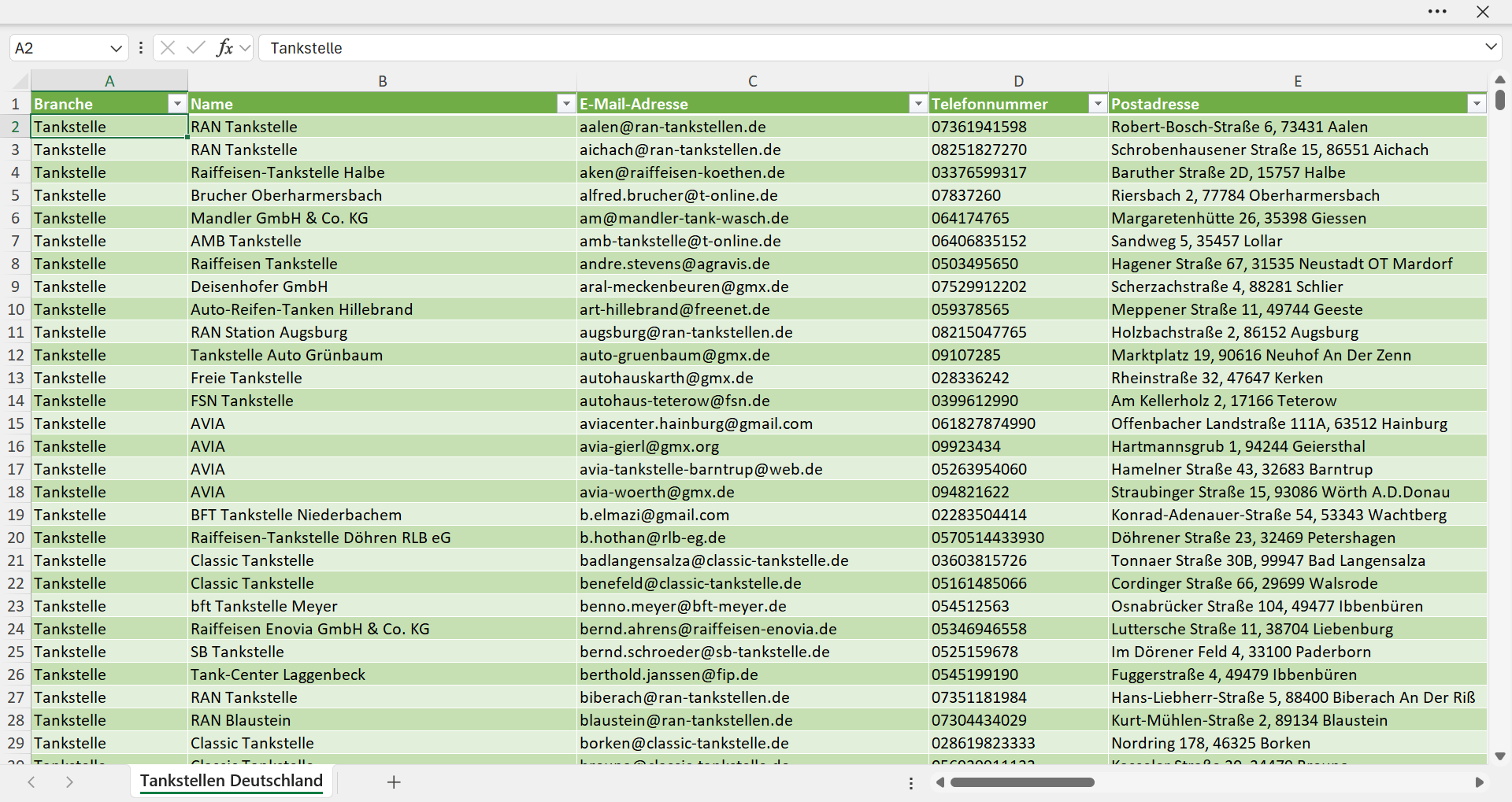The image size is (1512, 802).
Task: Select cell SB Tankstelle
Action: 383,652
